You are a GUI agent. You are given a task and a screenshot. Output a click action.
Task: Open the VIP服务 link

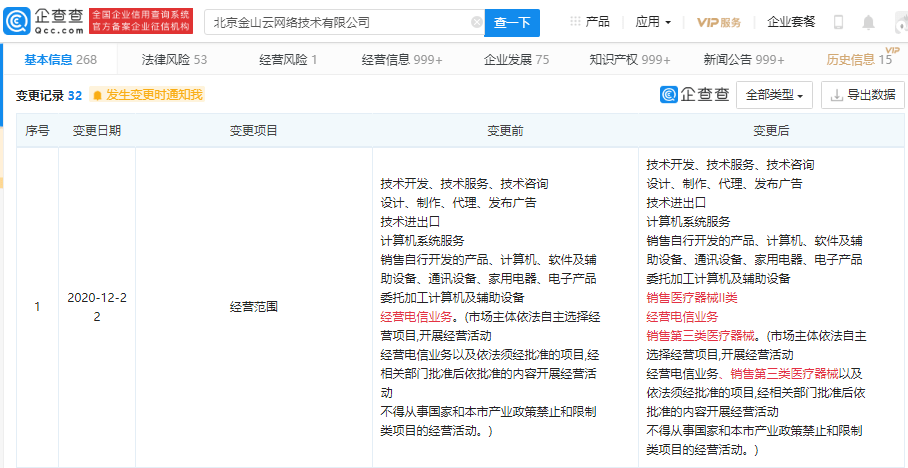pos(719,22)
